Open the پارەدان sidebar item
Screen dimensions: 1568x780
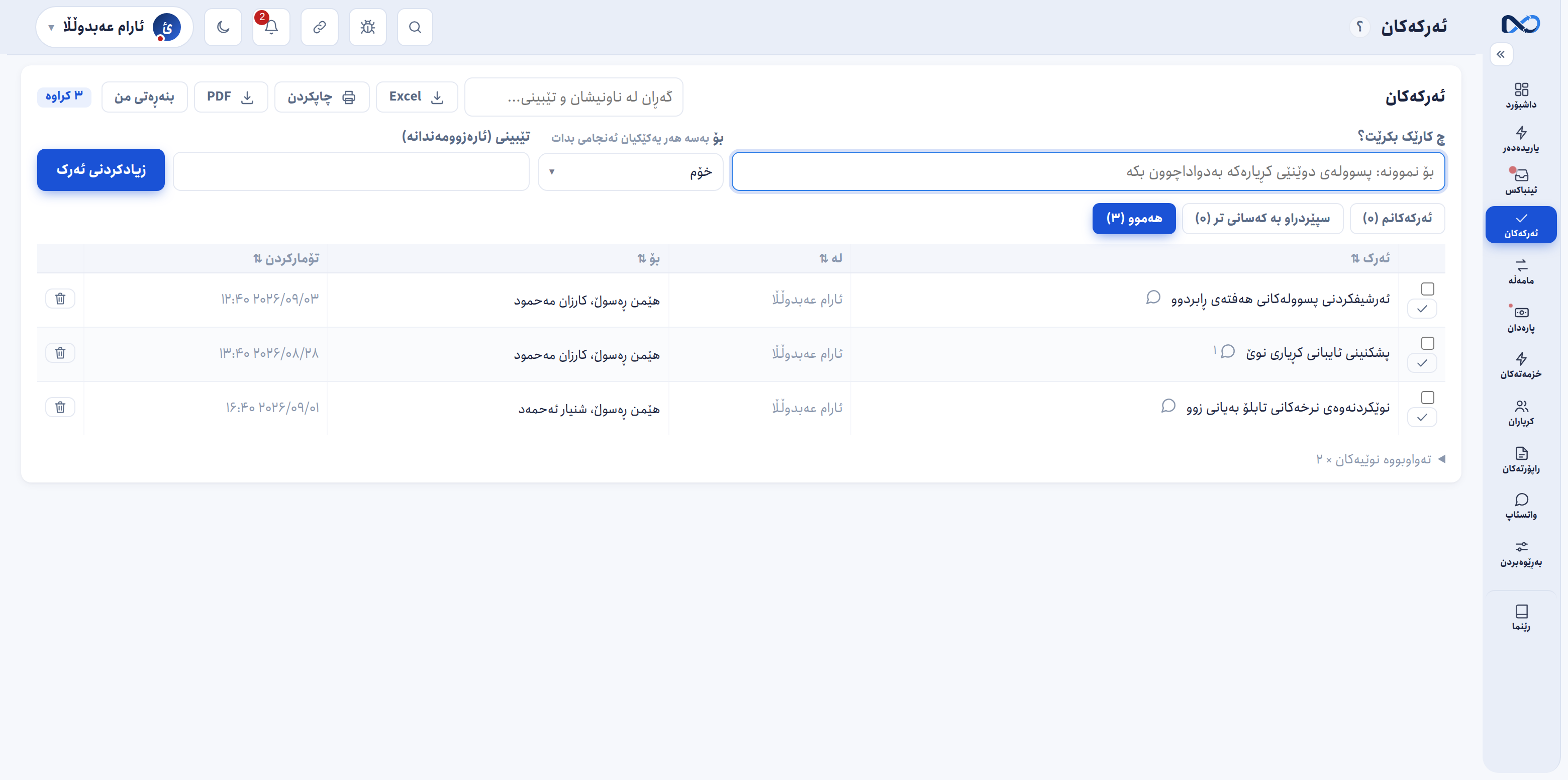click(1521, 319)
